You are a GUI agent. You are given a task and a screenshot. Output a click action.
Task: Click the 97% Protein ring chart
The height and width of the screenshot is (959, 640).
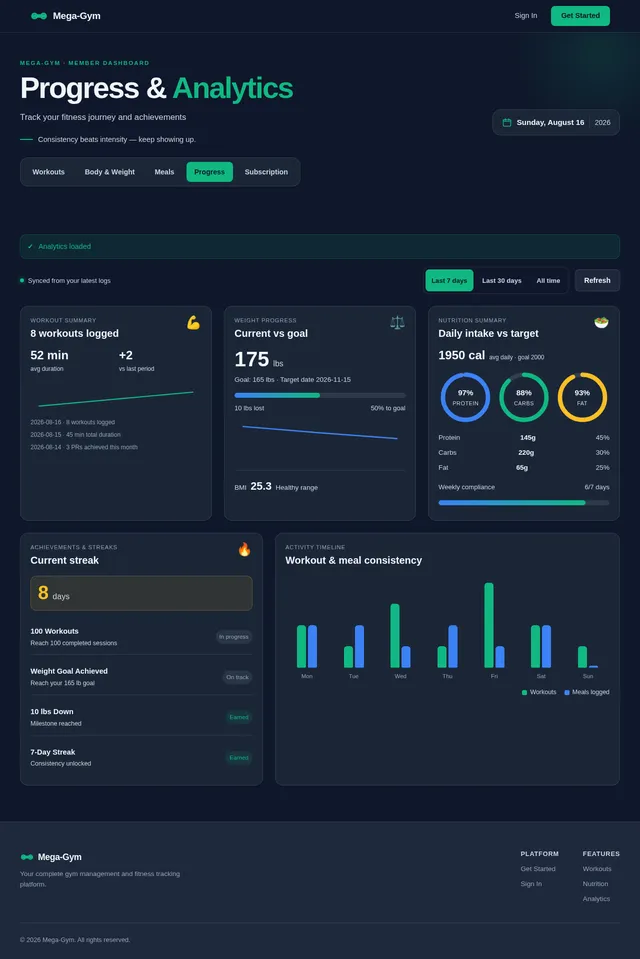[465, 397]
